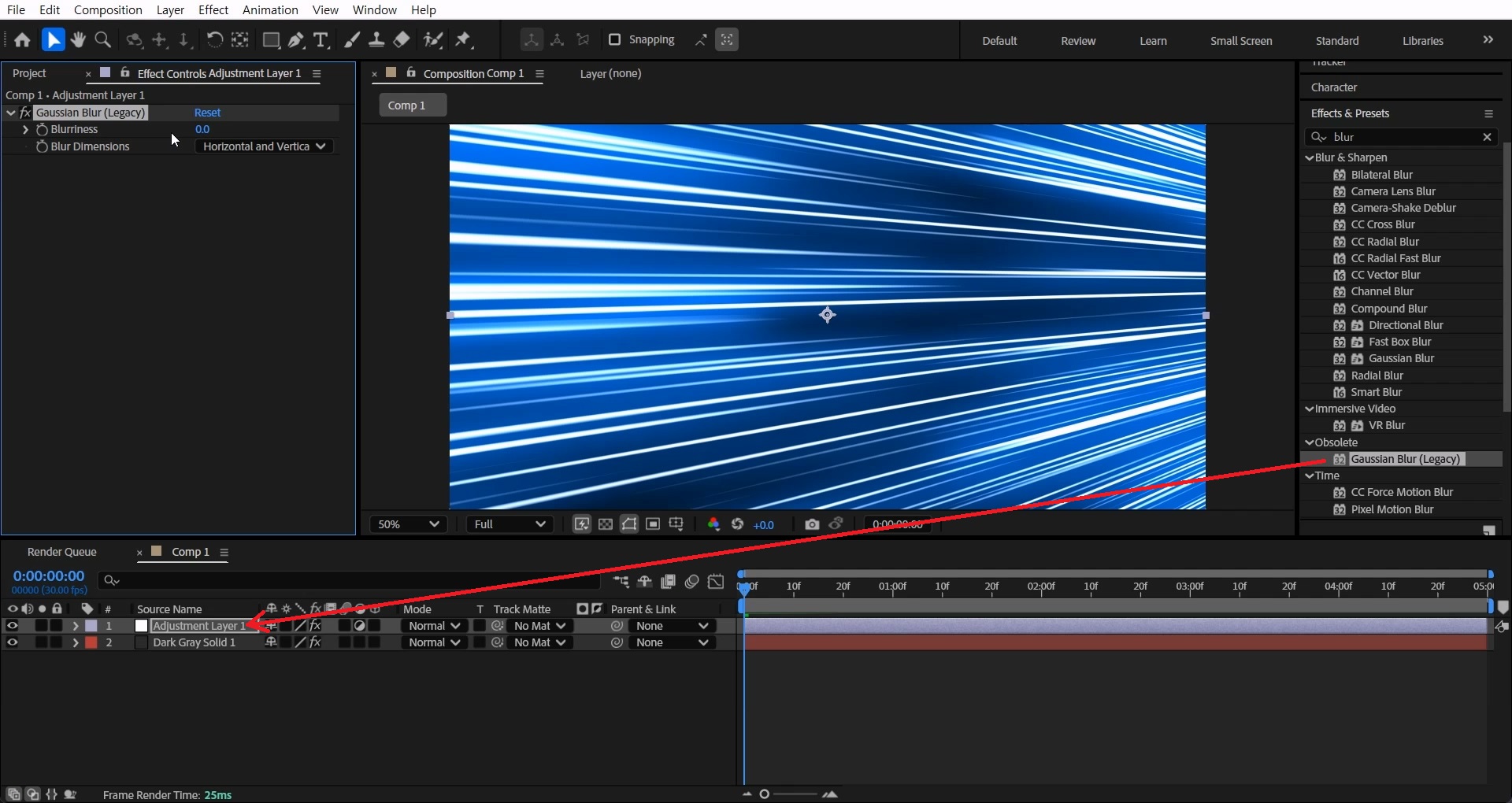
Task: Open the Graph Editor icon
Action: (716, 581)
